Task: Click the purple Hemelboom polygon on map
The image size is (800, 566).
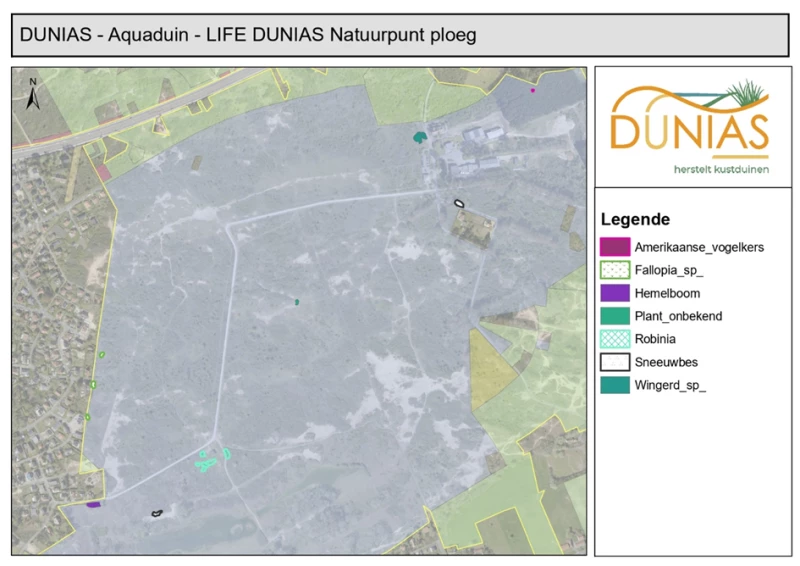Action: tap(93, 505)
